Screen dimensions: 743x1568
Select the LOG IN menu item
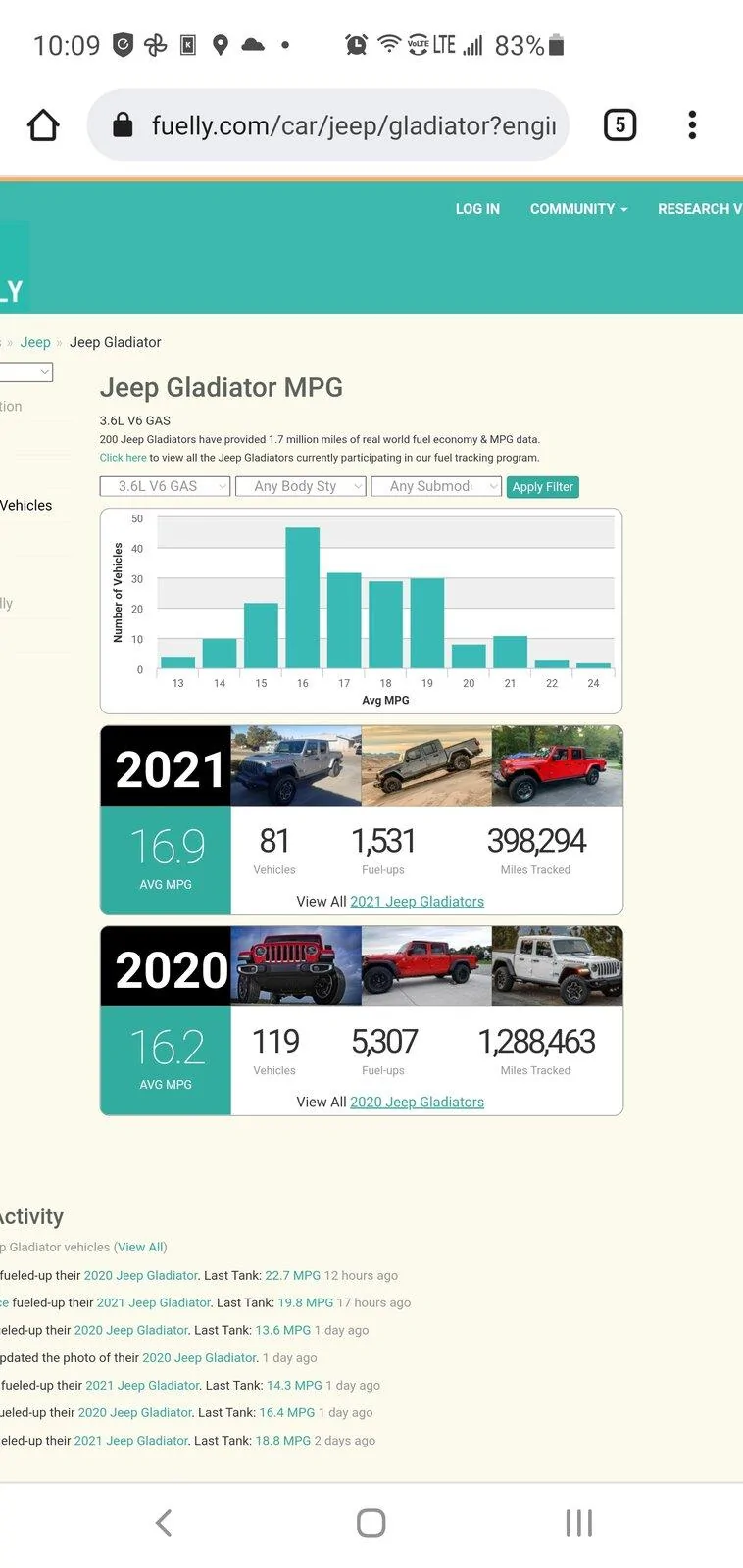pos(477,209)
